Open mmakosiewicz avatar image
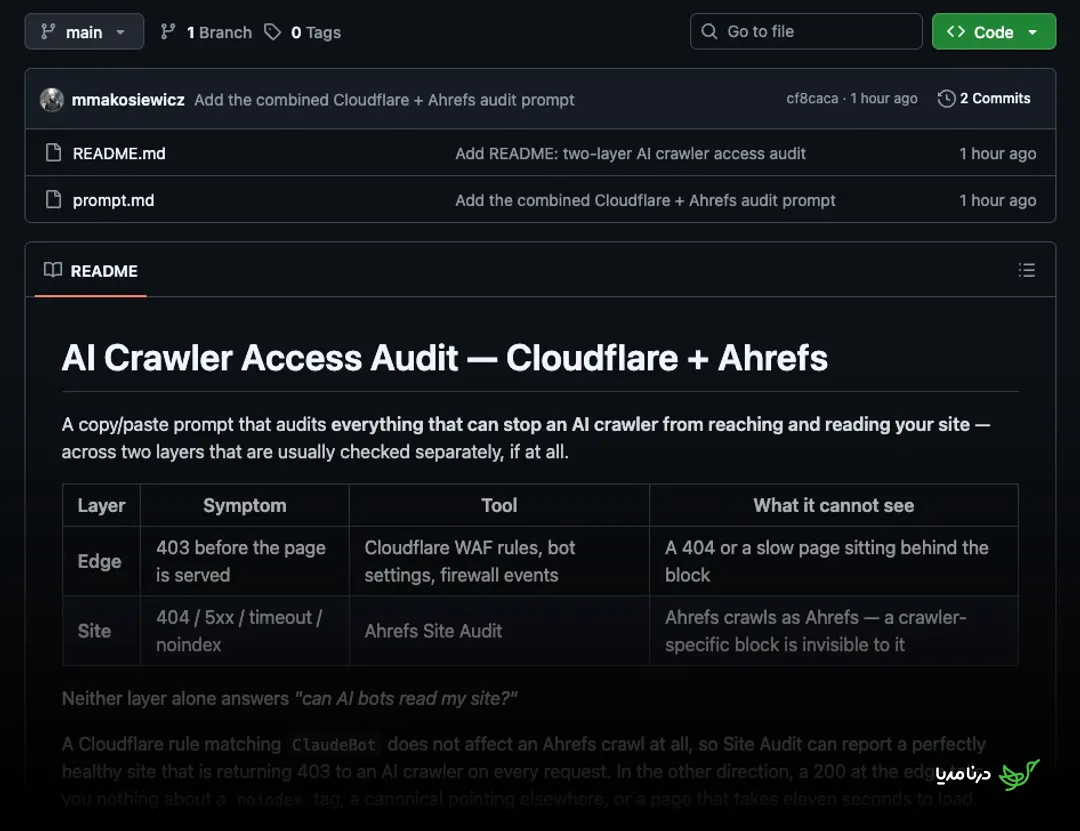Viewport: 1080px width, 831px height. 52,100
